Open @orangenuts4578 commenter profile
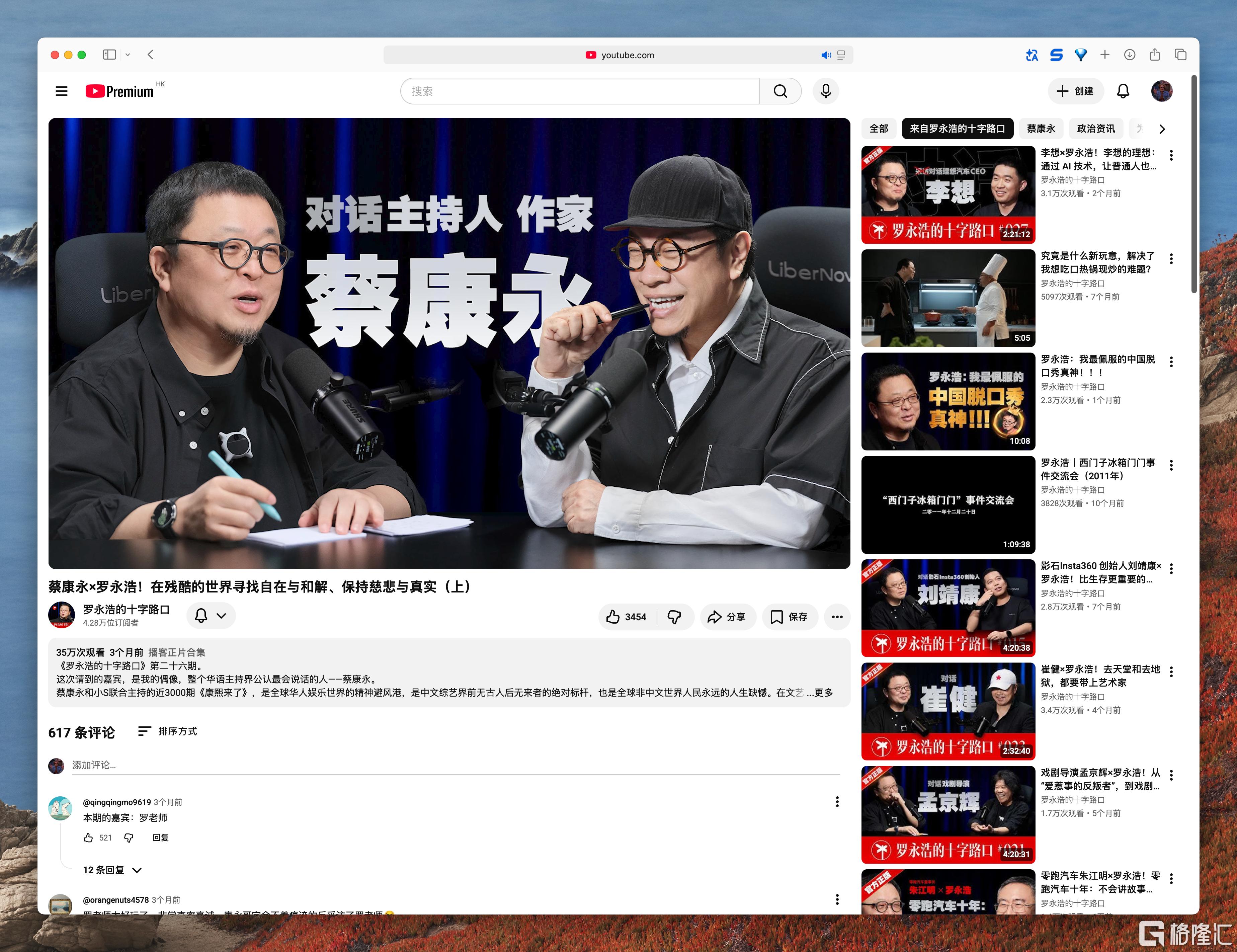The height and width of the screenshot is (952, 1237). [115, 899]
